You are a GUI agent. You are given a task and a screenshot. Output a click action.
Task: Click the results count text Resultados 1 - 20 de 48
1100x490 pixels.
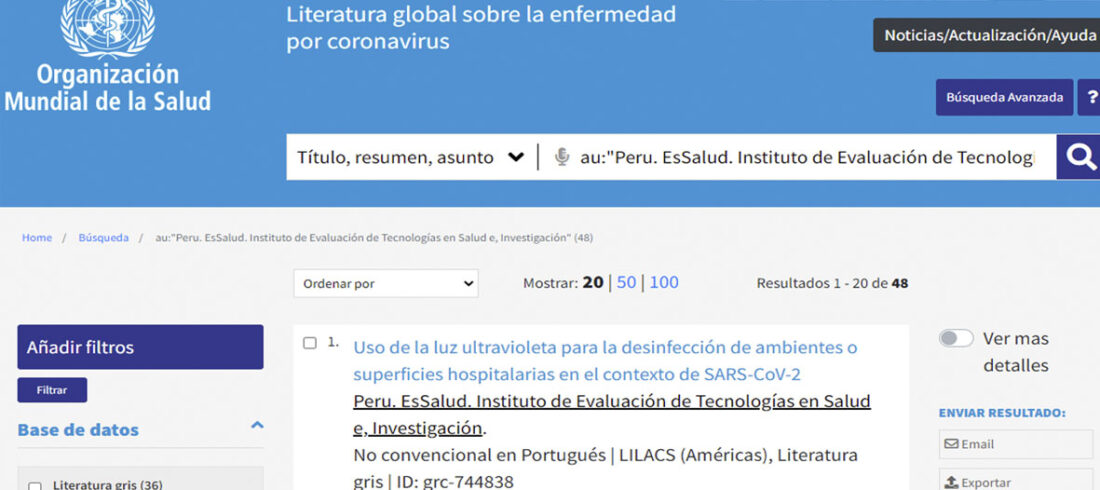tap(832, 284)
